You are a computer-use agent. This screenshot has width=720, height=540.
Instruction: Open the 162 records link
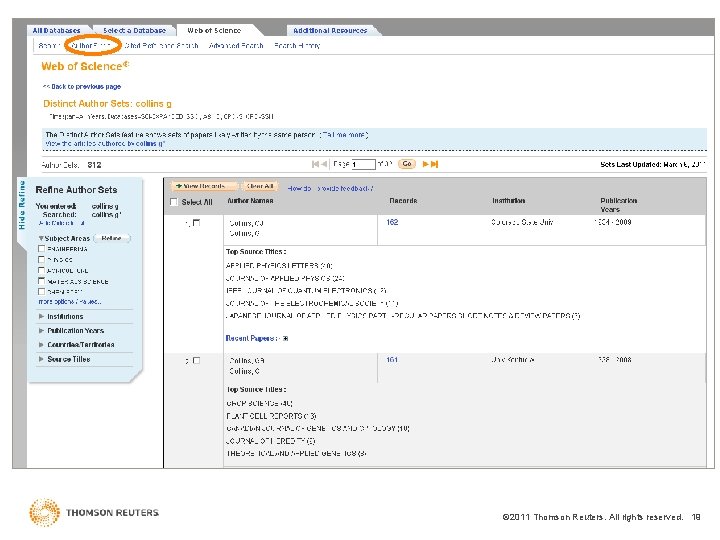392,222
